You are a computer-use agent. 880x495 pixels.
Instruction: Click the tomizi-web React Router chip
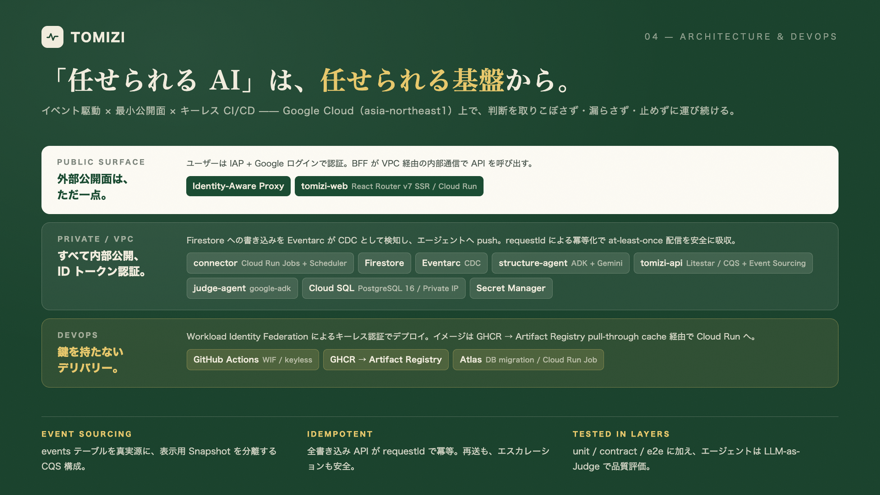tap(389, 186)
